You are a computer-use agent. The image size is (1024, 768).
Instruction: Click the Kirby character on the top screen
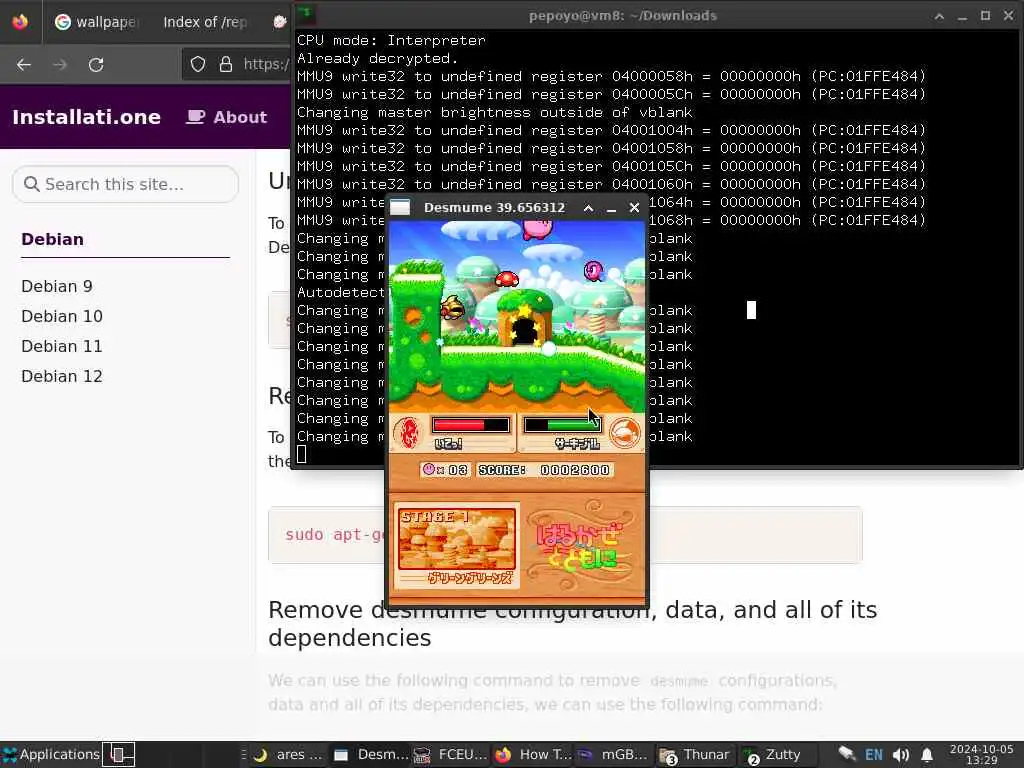[x=537, y=229]
